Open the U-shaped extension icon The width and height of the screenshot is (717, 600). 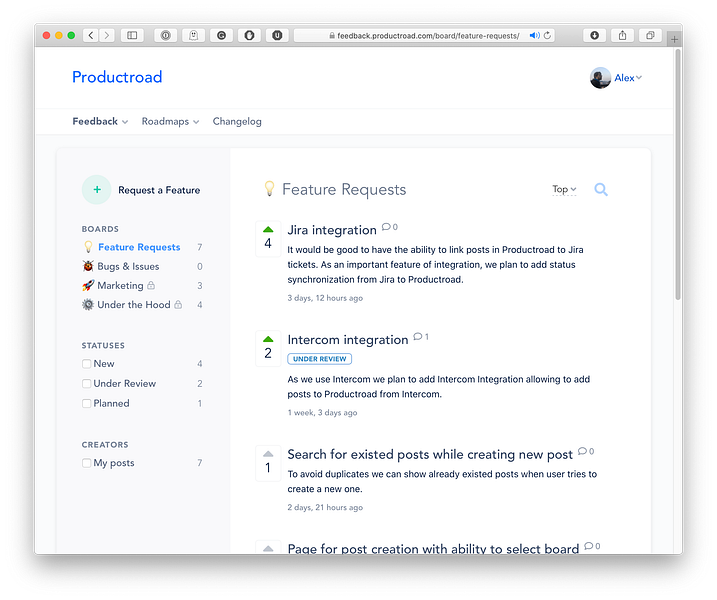tap(277, 35)
